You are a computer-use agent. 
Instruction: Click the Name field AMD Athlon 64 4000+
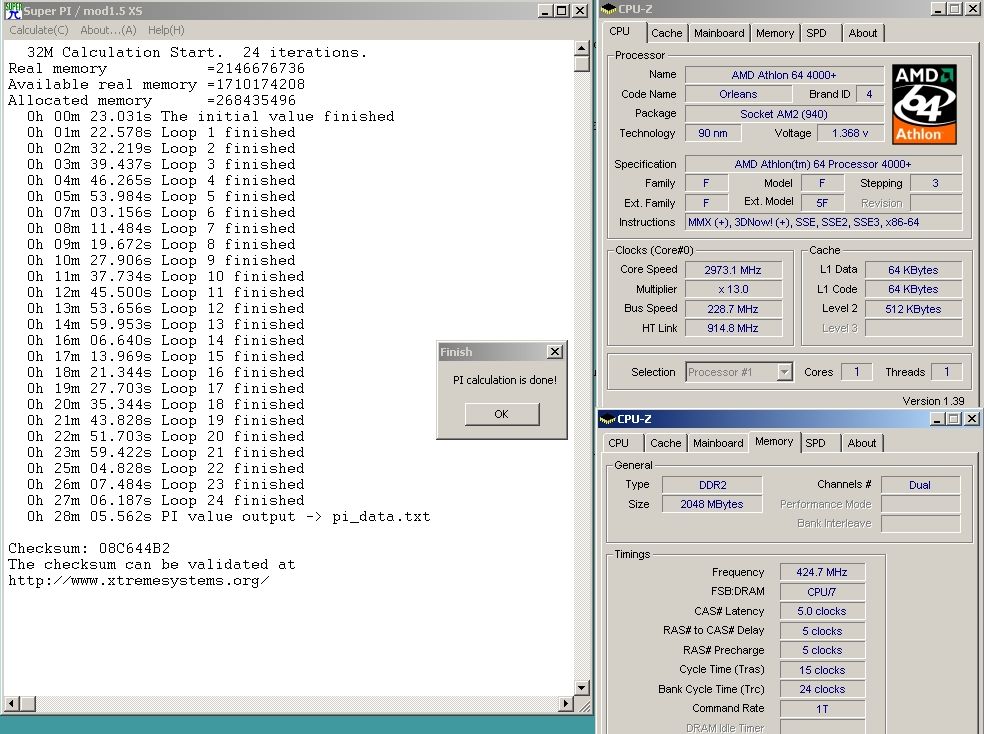(784, 75)
